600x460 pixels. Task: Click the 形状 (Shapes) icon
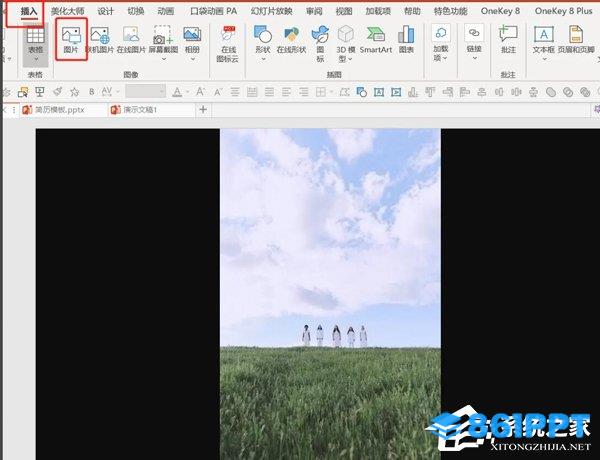click(263, 38)
